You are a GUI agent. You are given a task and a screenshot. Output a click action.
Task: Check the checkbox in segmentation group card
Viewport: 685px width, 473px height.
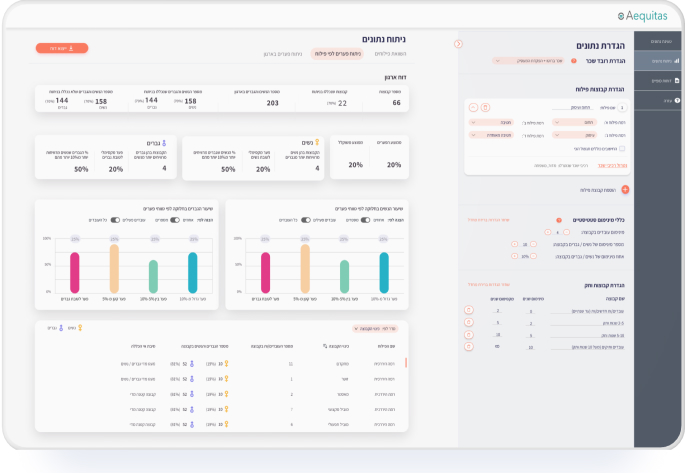(x=622, y=148)
